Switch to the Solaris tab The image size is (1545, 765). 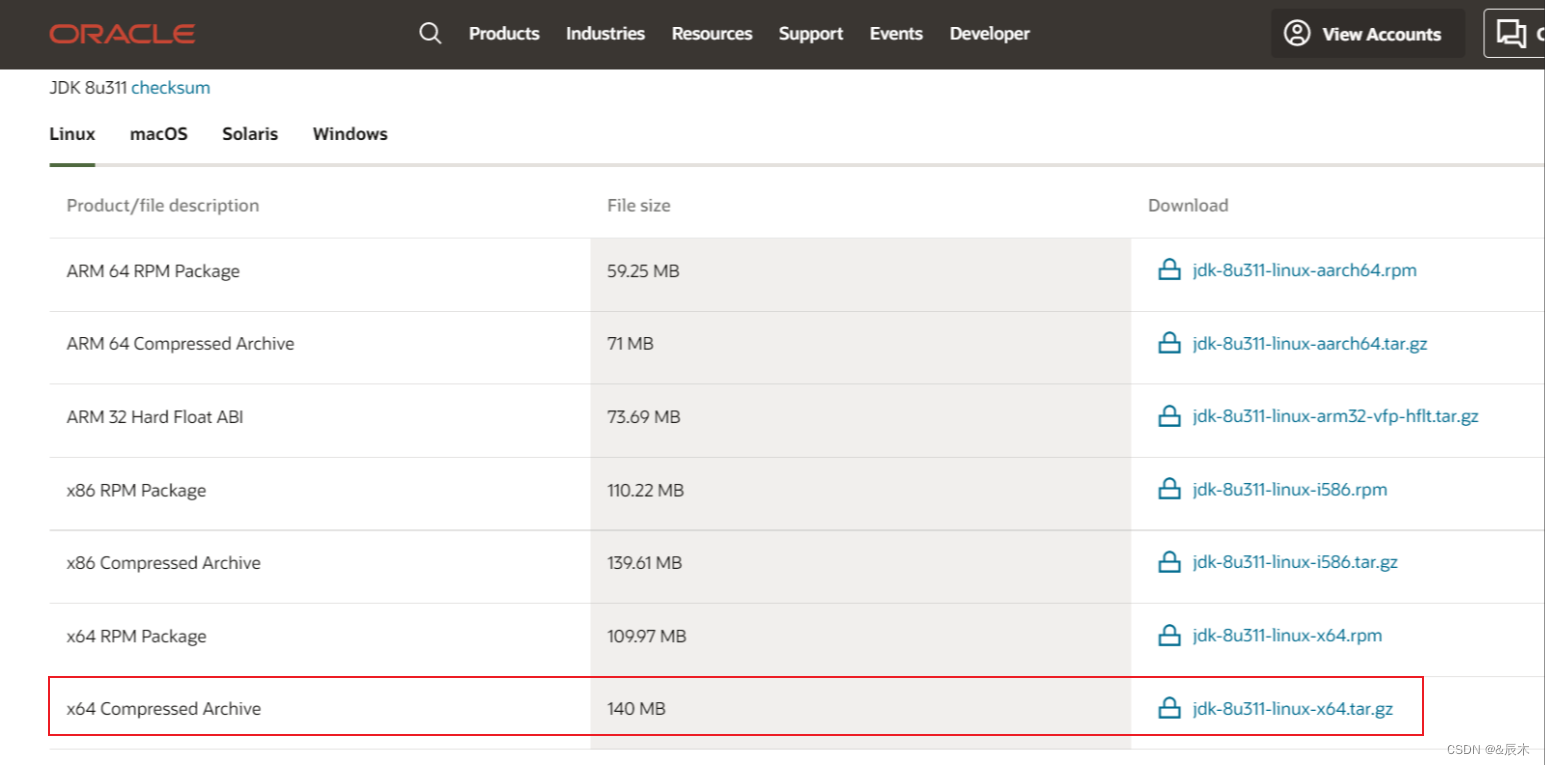(250, 133)
